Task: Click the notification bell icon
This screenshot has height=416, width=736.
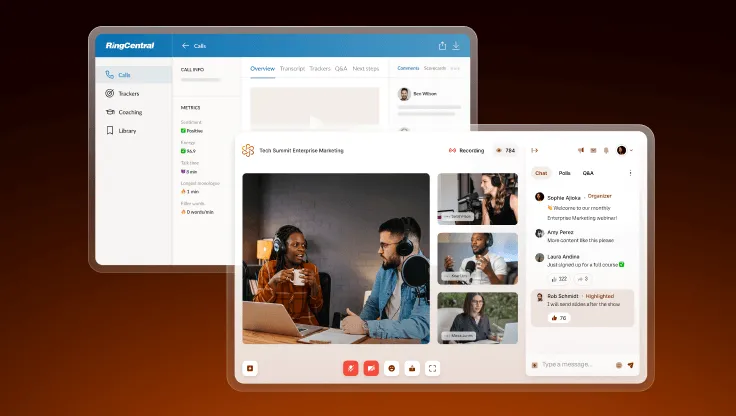Action: click(x=606, y=150)
